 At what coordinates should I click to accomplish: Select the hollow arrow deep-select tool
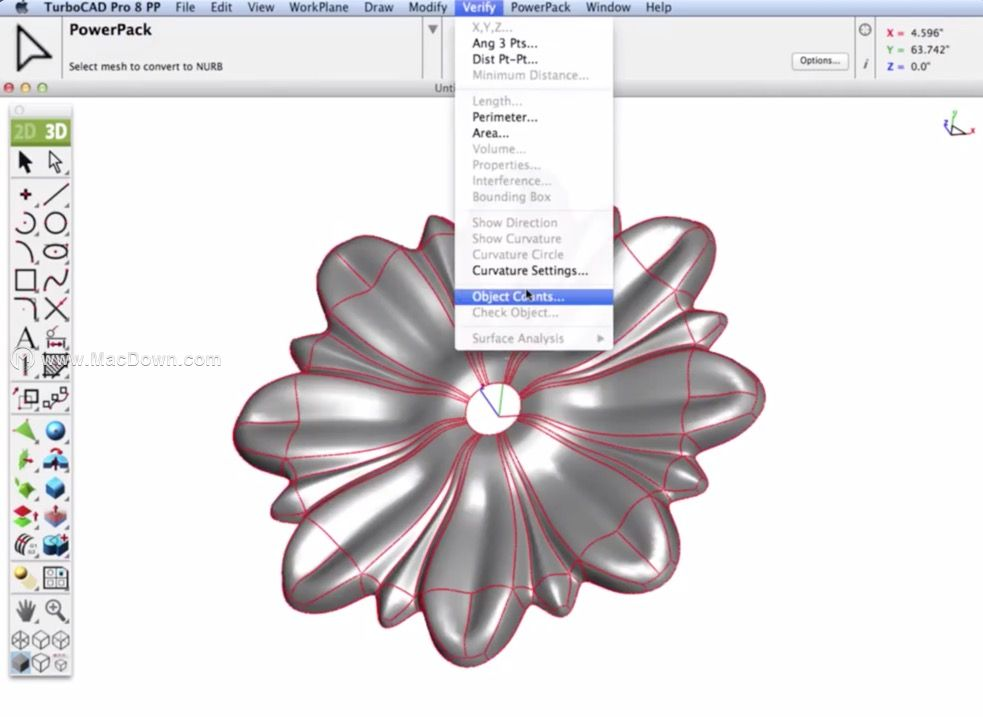pos(55,162)
